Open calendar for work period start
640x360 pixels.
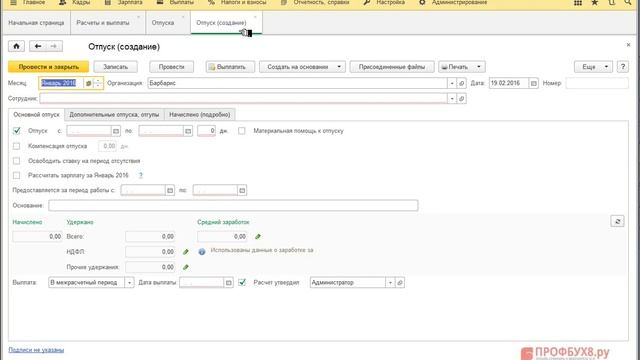170,190
